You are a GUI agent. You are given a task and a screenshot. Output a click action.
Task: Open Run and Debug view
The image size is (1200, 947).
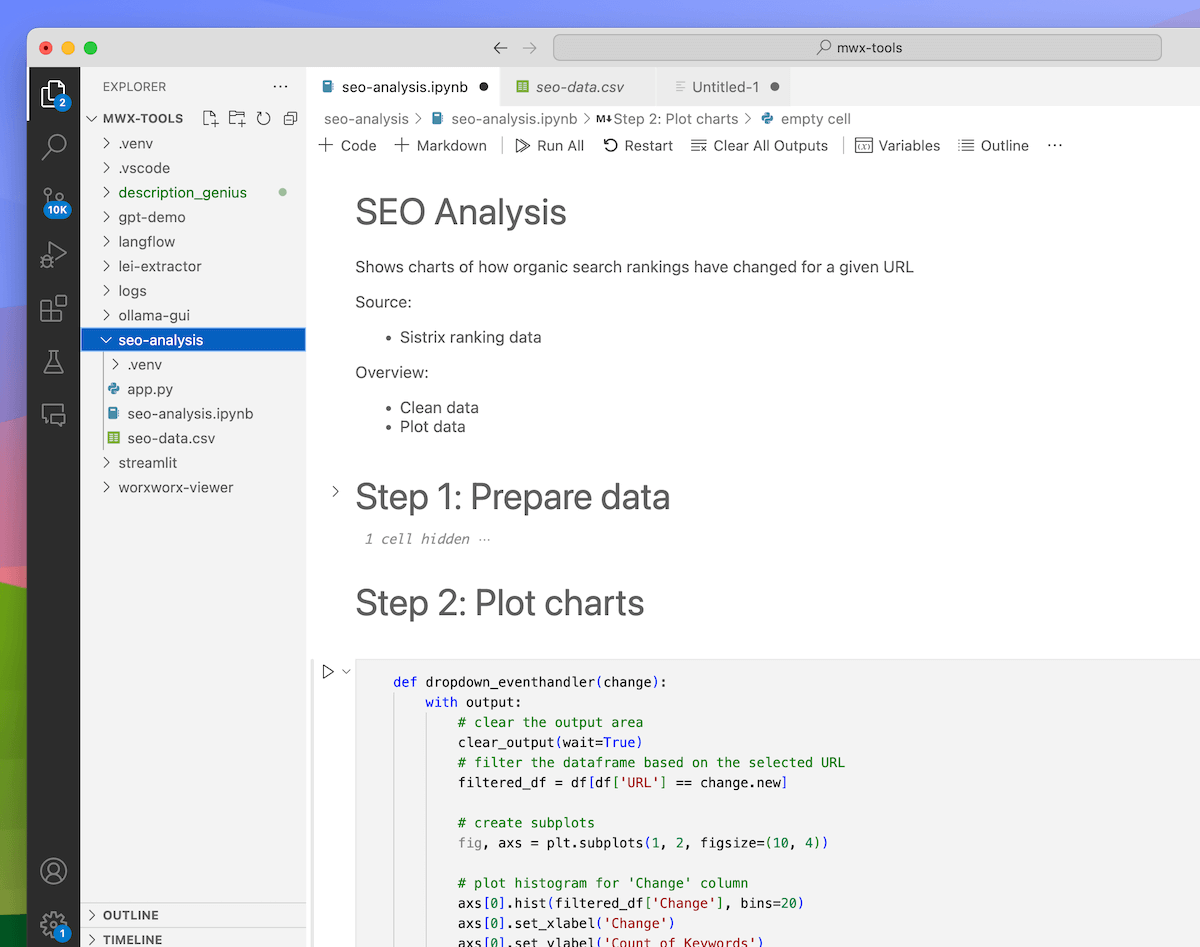pyautogui.click(x=54, y=255)
